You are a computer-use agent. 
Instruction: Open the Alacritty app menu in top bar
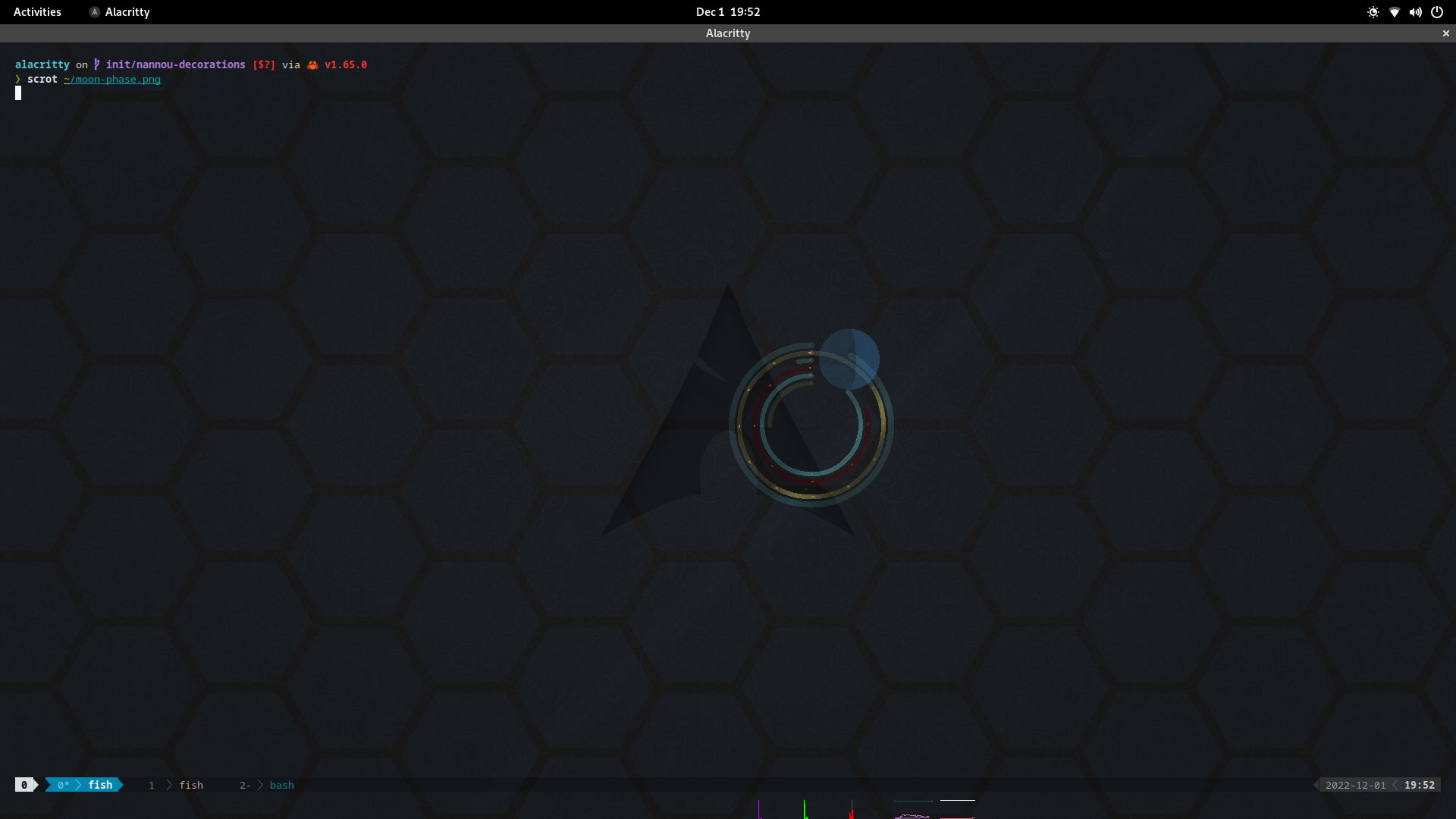click(x=120, y=12)
